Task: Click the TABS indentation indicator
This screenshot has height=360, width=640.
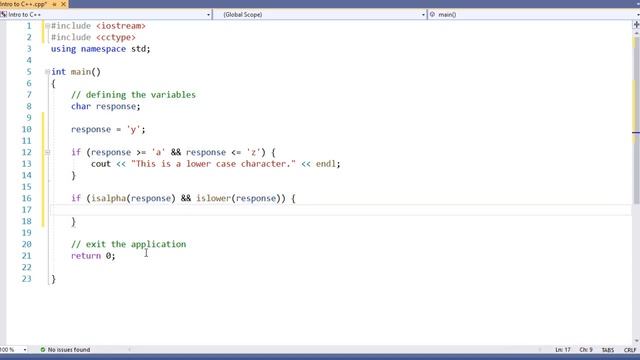Action: (x=607, y=350)
